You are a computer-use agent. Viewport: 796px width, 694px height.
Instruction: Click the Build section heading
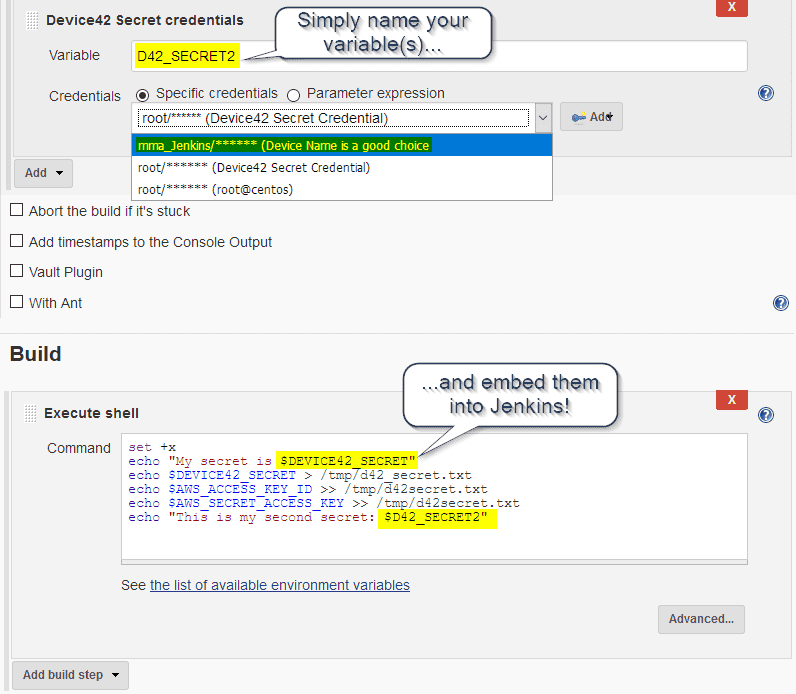pyautogui.click(x=36, y=354)
